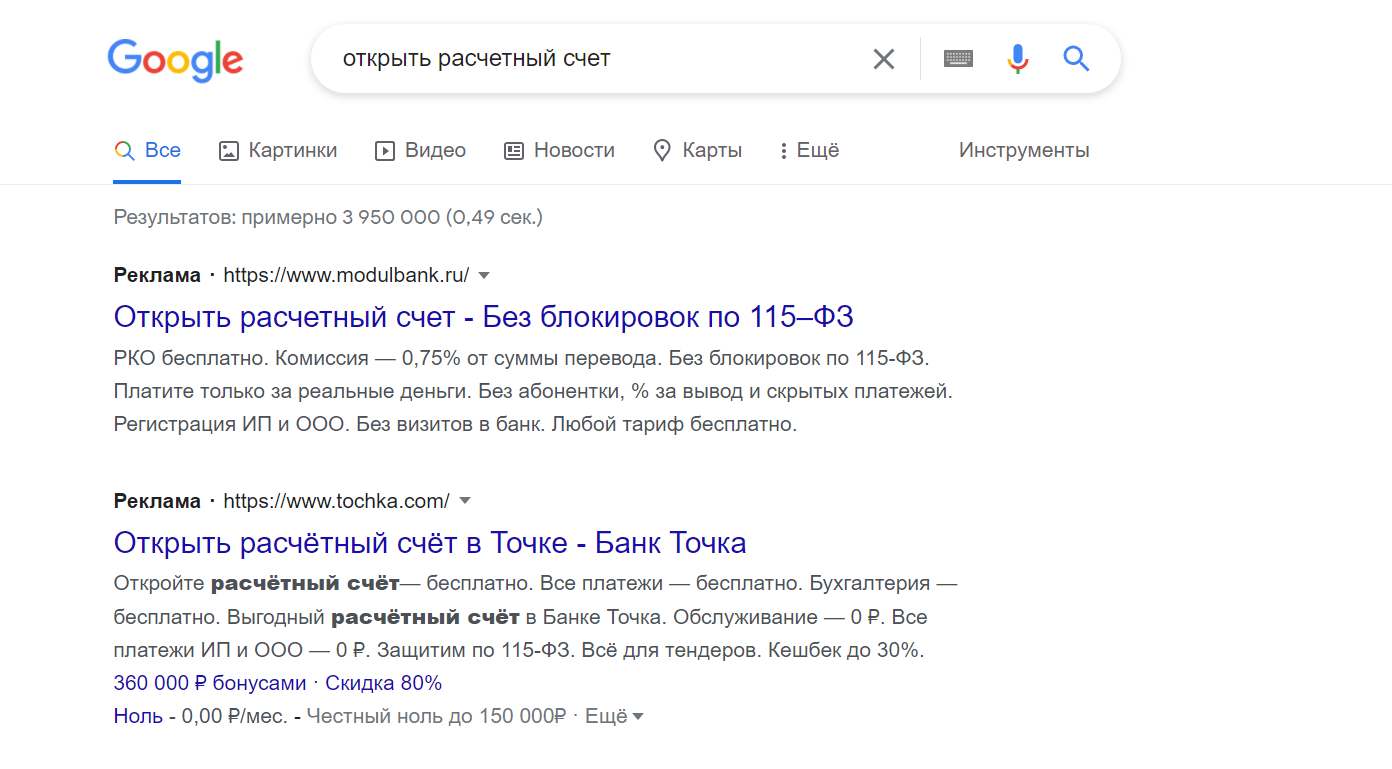Click the Видео play icon

point(385,151)
